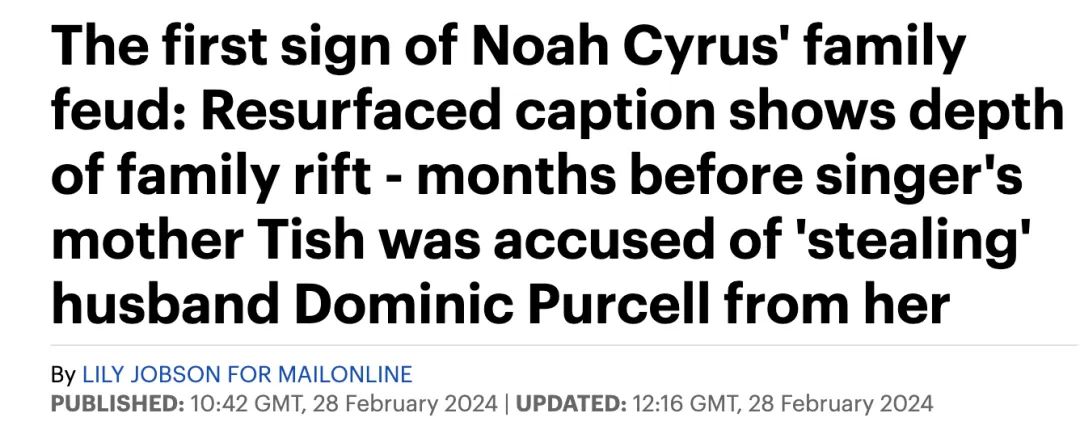1080x430 pixels.
Task: Open author link Lily Jobson for MailOnline
Action: pos(247,375)
